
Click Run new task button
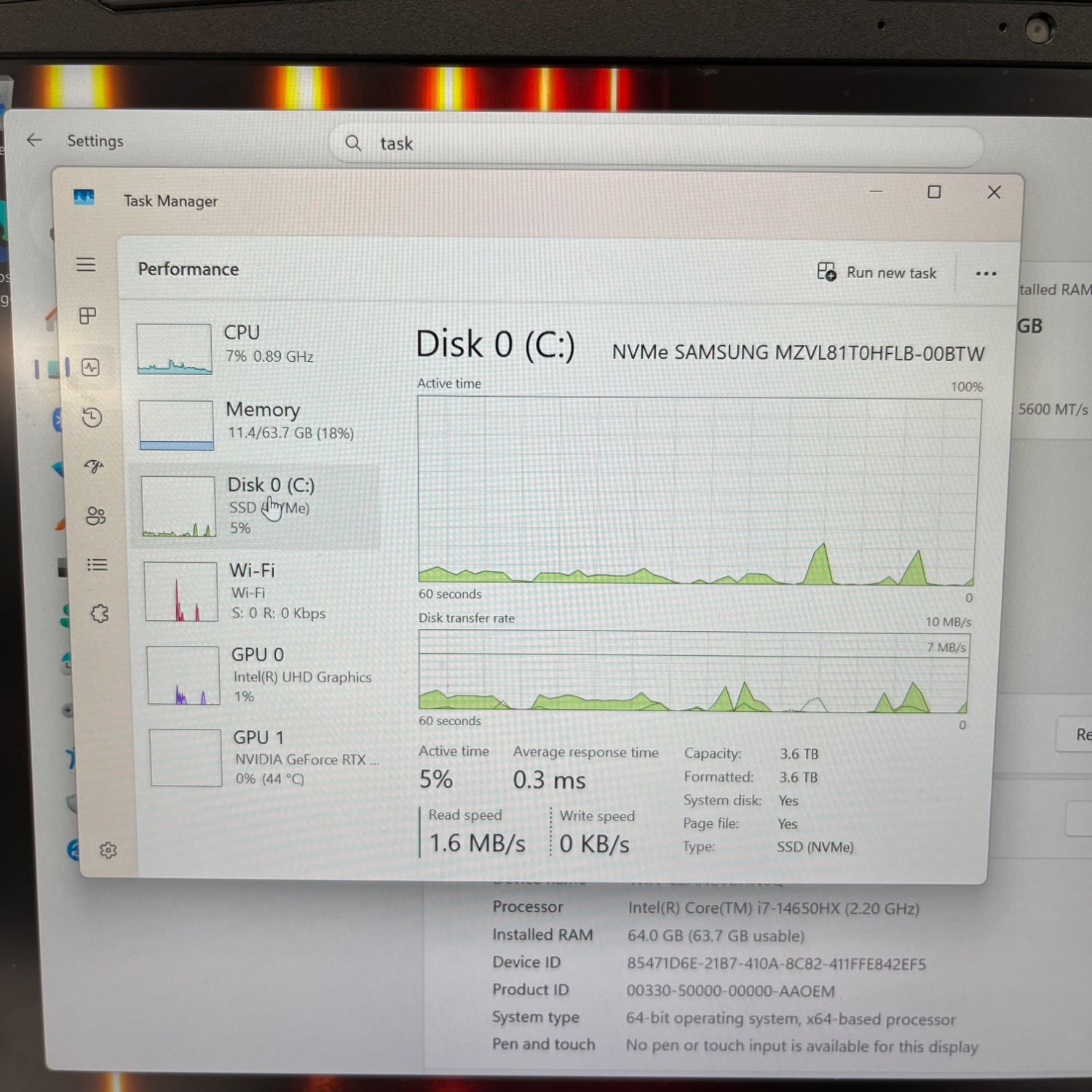(877, 272)
